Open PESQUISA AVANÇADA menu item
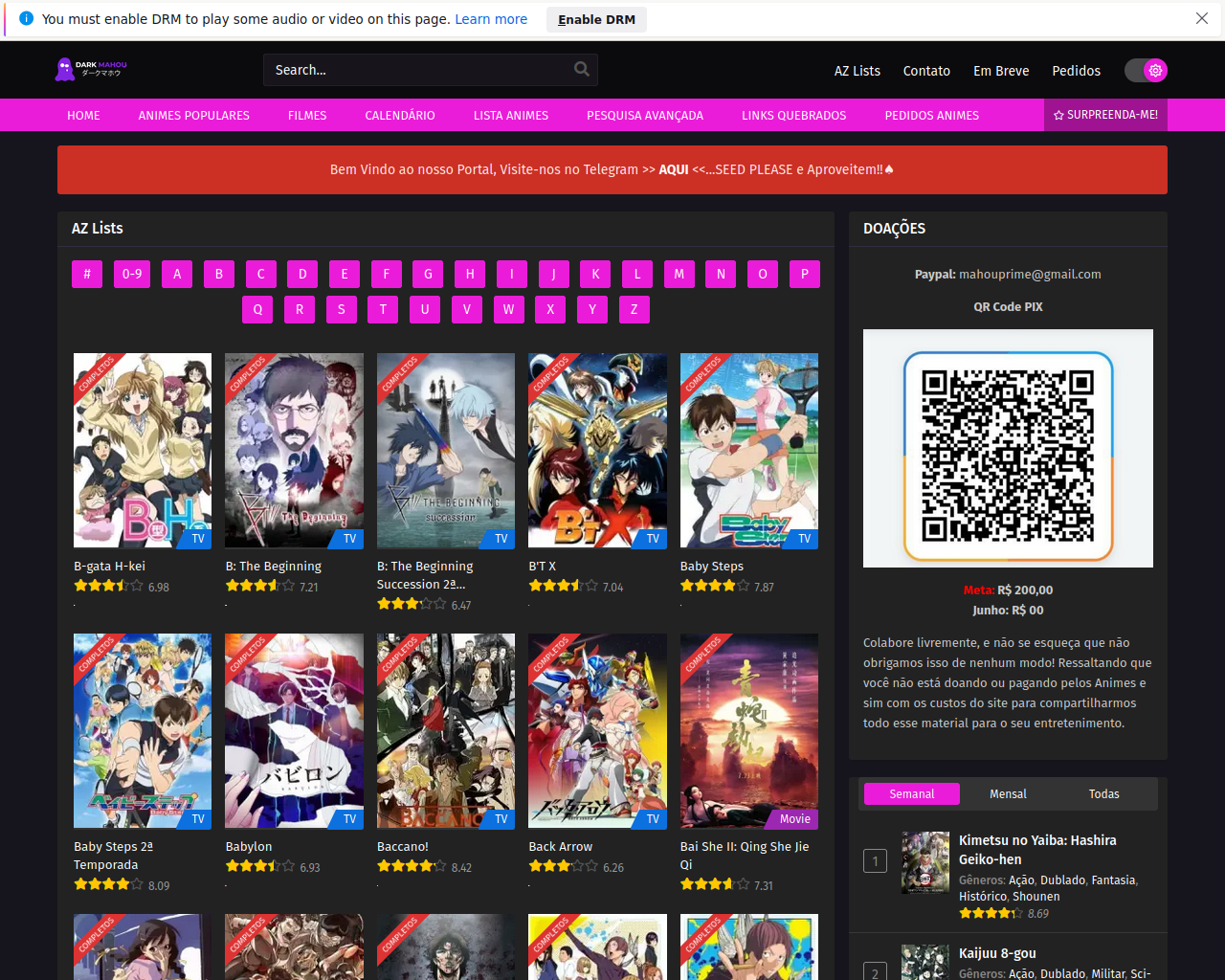 click(x=645, y=115)
